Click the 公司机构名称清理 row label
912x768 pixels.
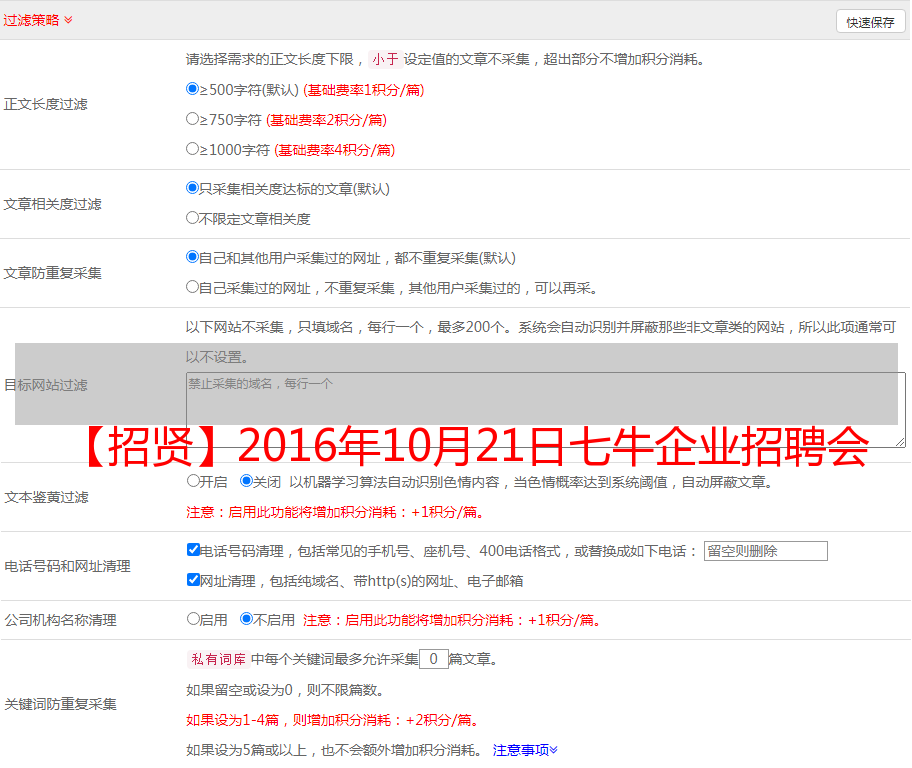(60, 620)
